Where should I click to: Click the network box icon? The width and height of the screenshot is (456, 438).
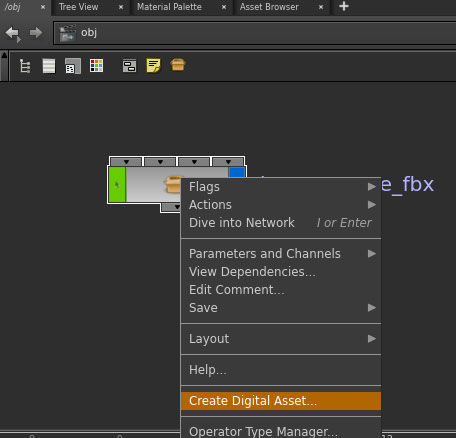[129, 65]
